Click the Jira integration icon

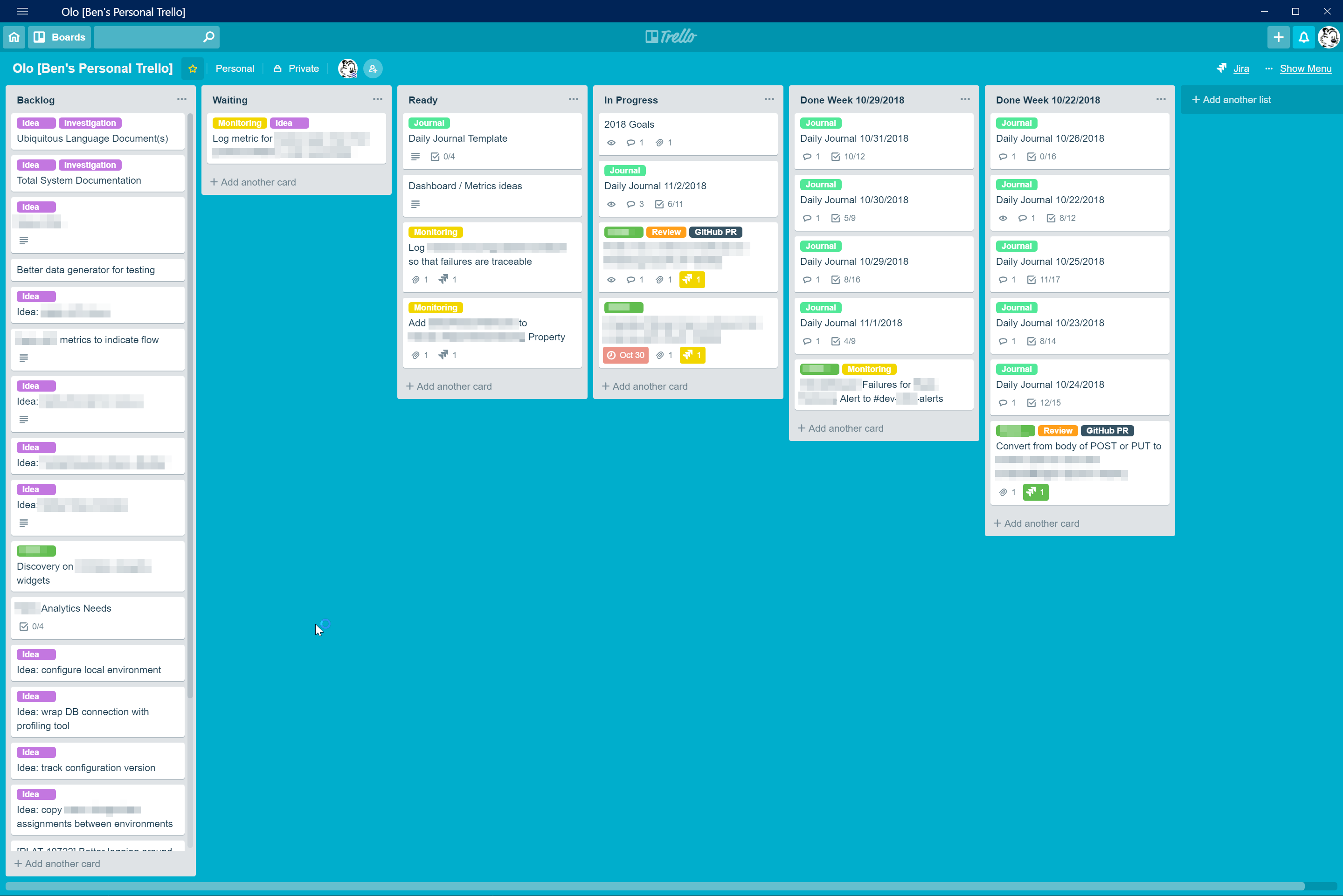pos(1222,68)
